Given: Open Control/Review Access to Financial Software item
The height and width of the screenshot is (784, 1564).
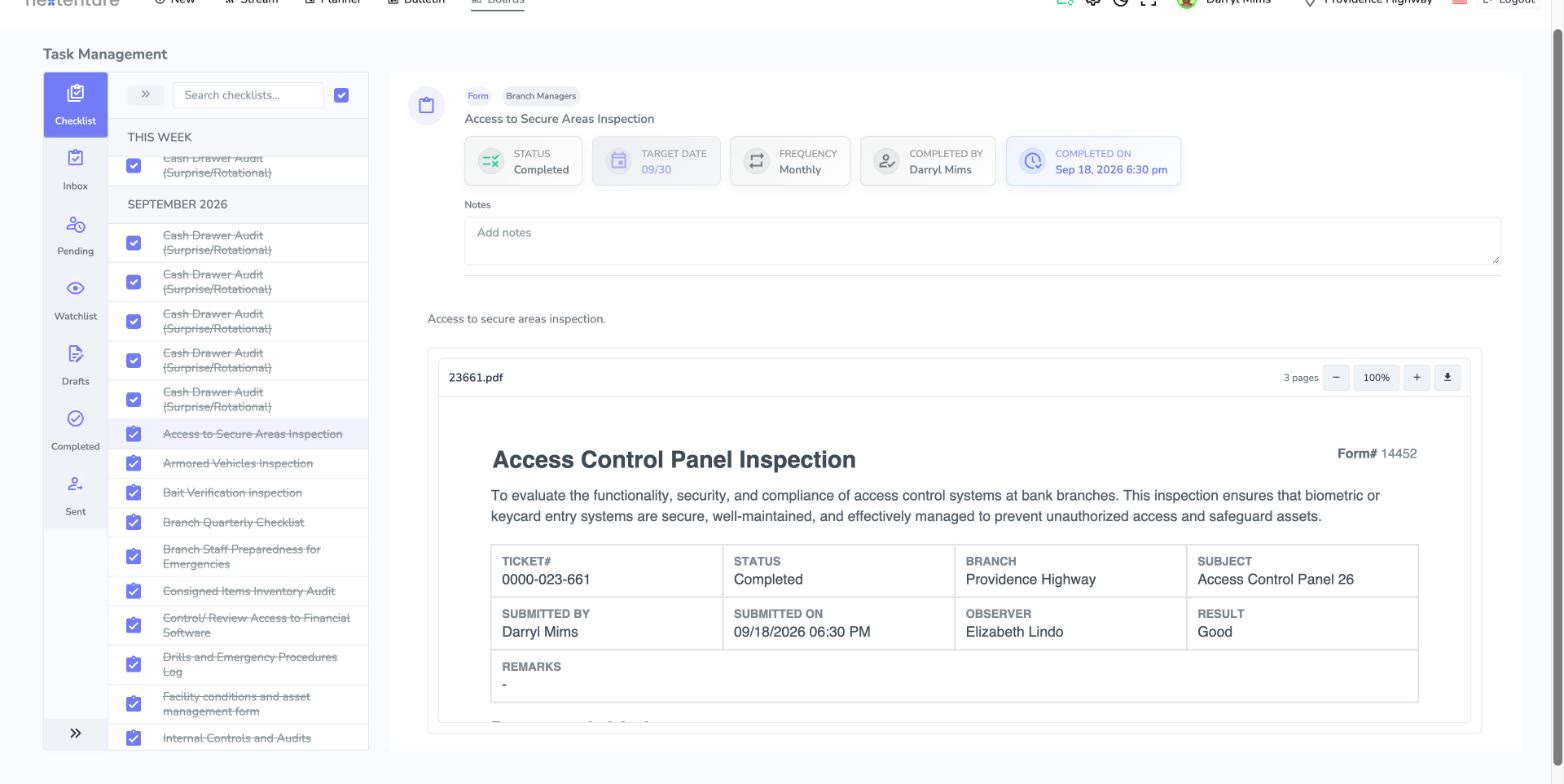Looking at the screenshot, I should [x=257, y=625].
